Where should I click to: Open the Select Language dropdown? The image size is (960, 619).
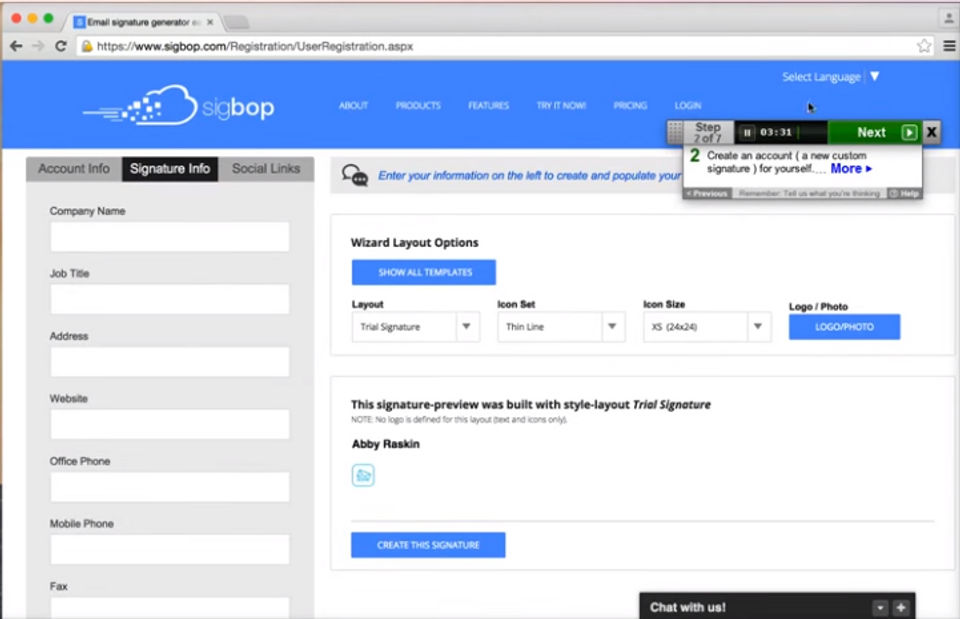(831, 77)
